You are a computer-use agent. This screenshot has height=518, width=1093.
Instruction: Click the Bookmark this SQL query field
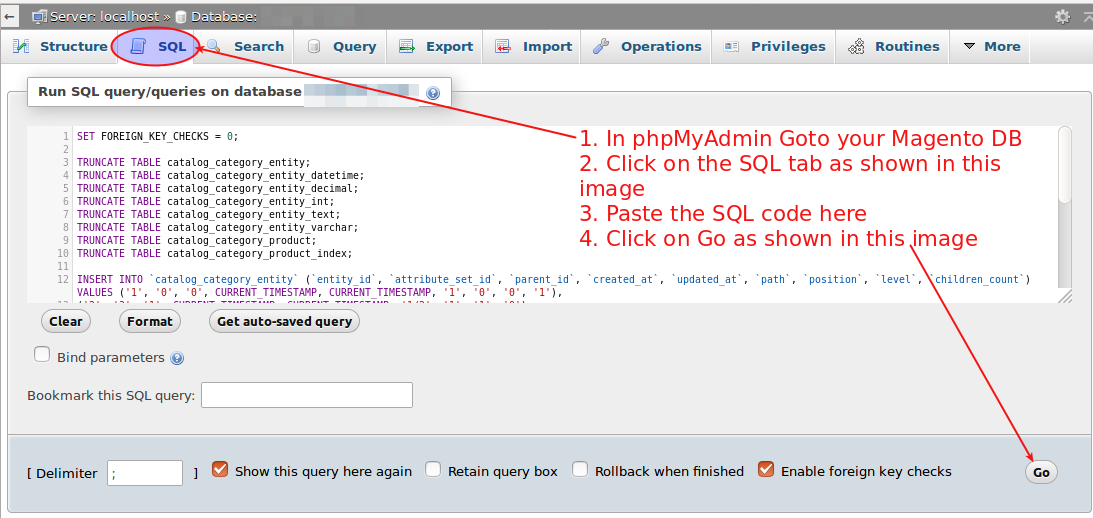coord(307,395)
